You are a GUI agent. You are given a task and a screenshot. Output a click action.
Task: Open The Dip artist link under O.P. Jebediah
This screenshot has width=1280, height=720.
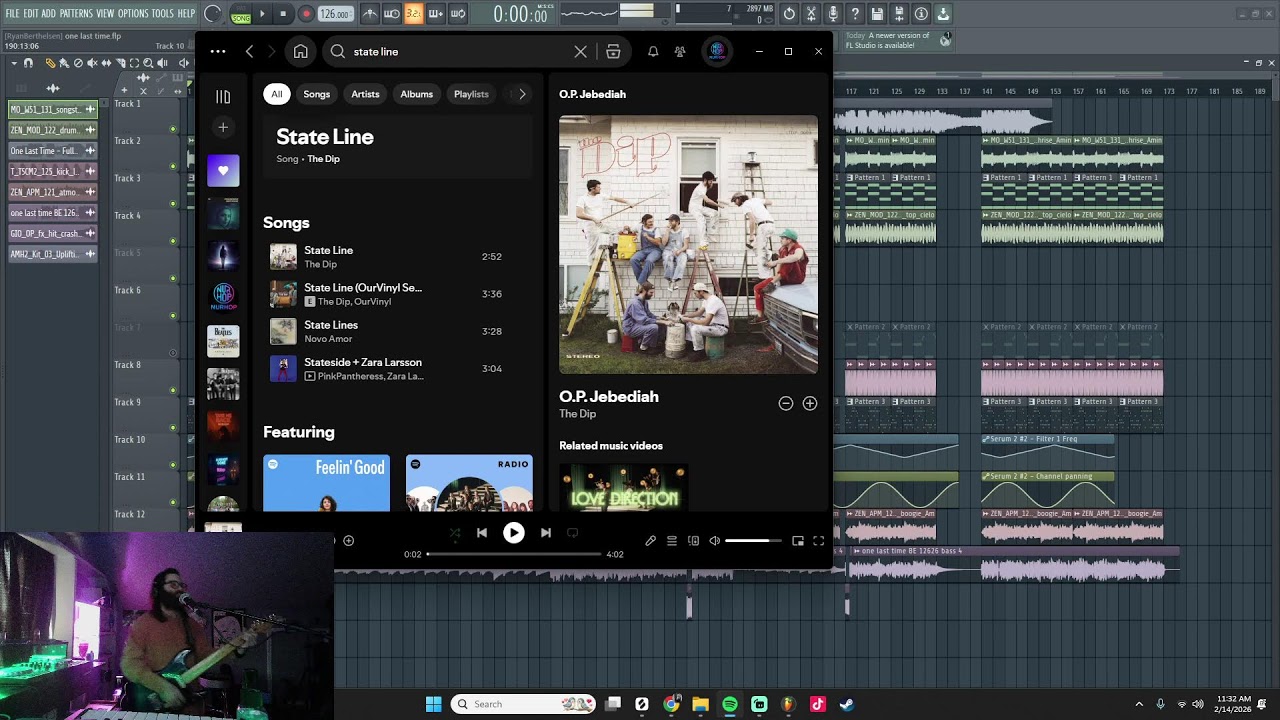click(578, 414)
